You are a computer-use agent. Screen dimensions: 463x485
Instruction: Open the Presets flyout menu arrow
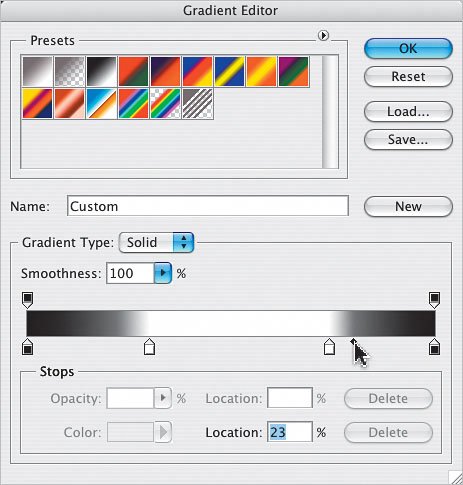[323, 35]
